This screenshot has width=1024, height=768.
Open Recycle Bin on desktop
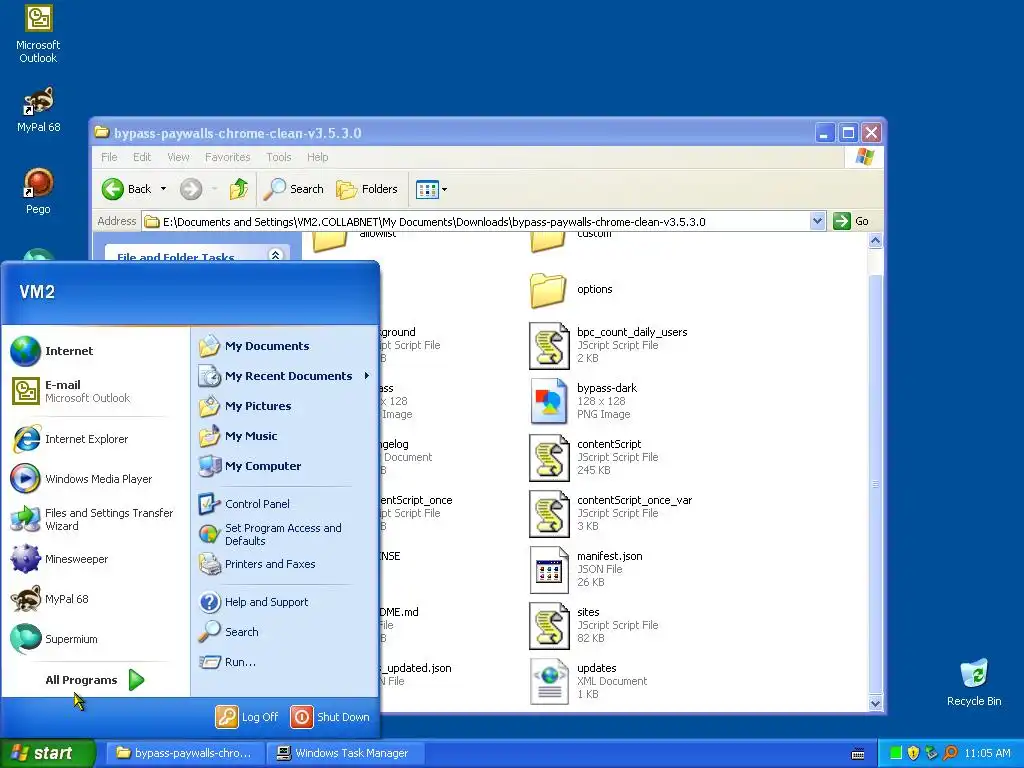tap(974, 682)
